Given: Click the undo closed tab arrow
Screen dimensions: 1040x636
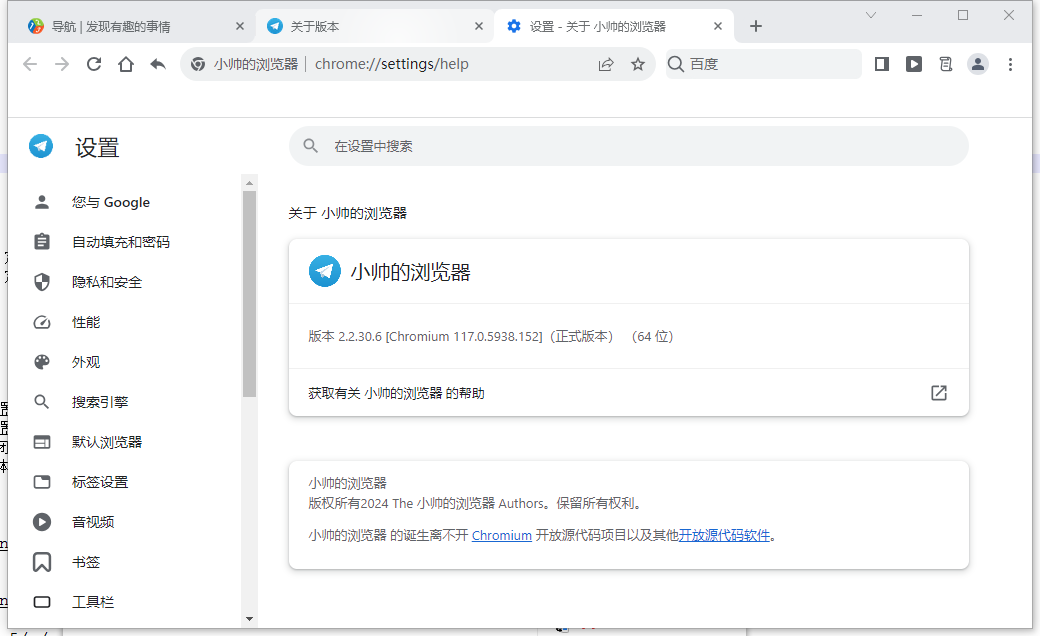Looking at the screenshot, I should pyautogui.click(x=158, y=64).
